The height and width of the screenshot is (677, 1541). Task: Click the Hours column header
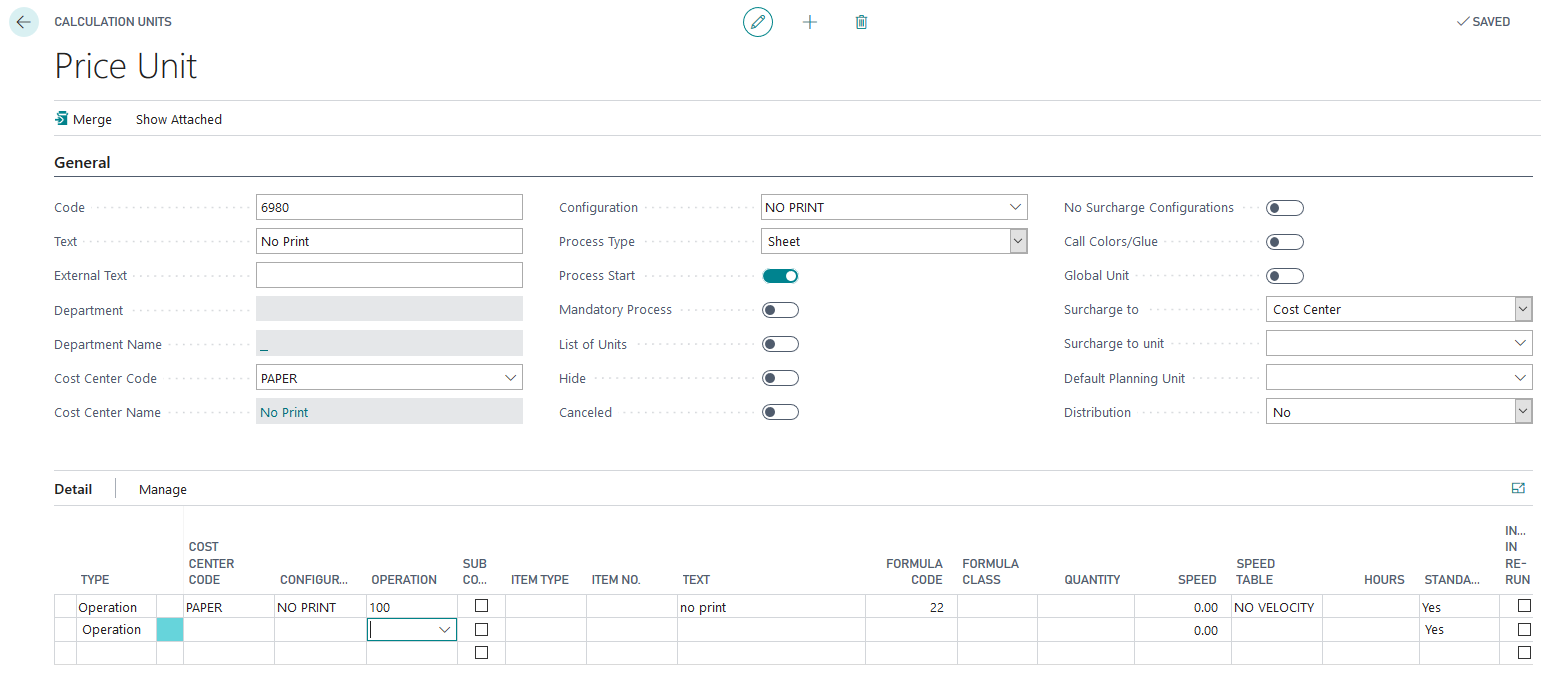[x=1384, y=580]
